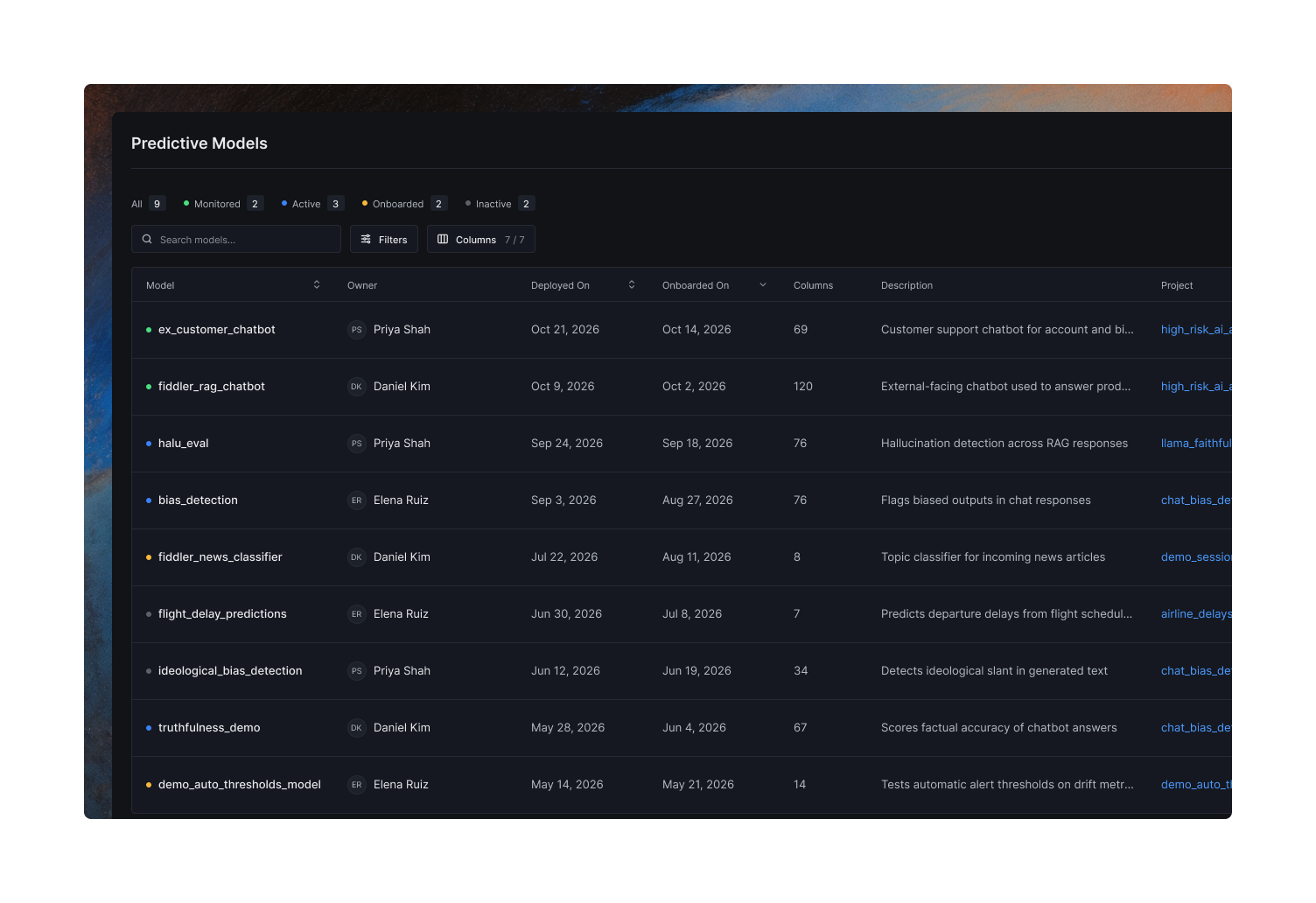Screen dimensions: 1316x903
Task: Show the All models tab
Action: point(148,204)
